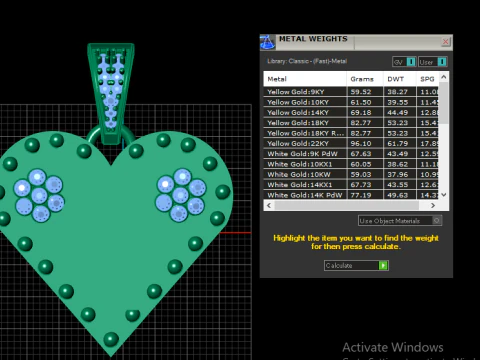Select the White Gold:14K PdW row
This screenshot has height=360, width=480.
[x=351, y=195]
